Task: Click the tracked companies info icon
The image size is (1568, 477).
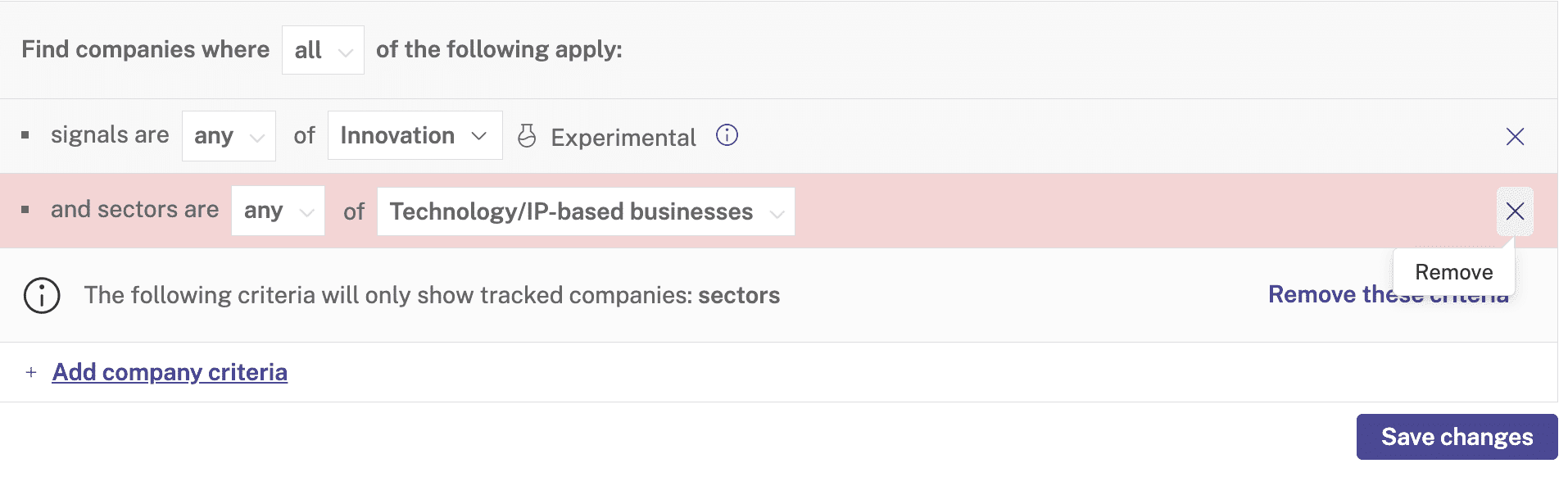Action: coord(42,295)
